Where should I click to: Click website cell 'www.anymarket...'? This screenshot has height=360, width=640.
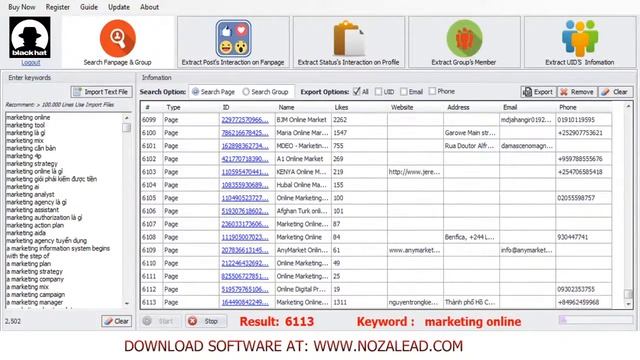415,250
